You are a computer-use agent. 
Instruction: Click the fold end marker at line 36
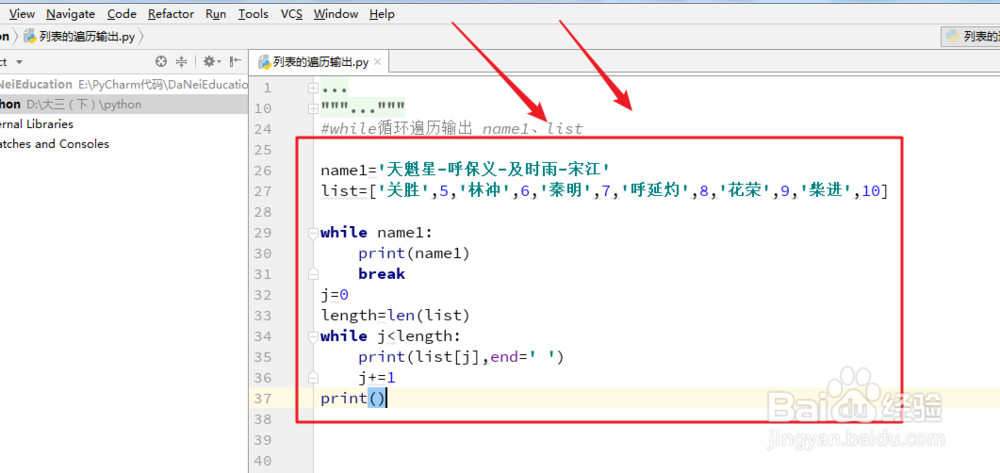[313, 378]
